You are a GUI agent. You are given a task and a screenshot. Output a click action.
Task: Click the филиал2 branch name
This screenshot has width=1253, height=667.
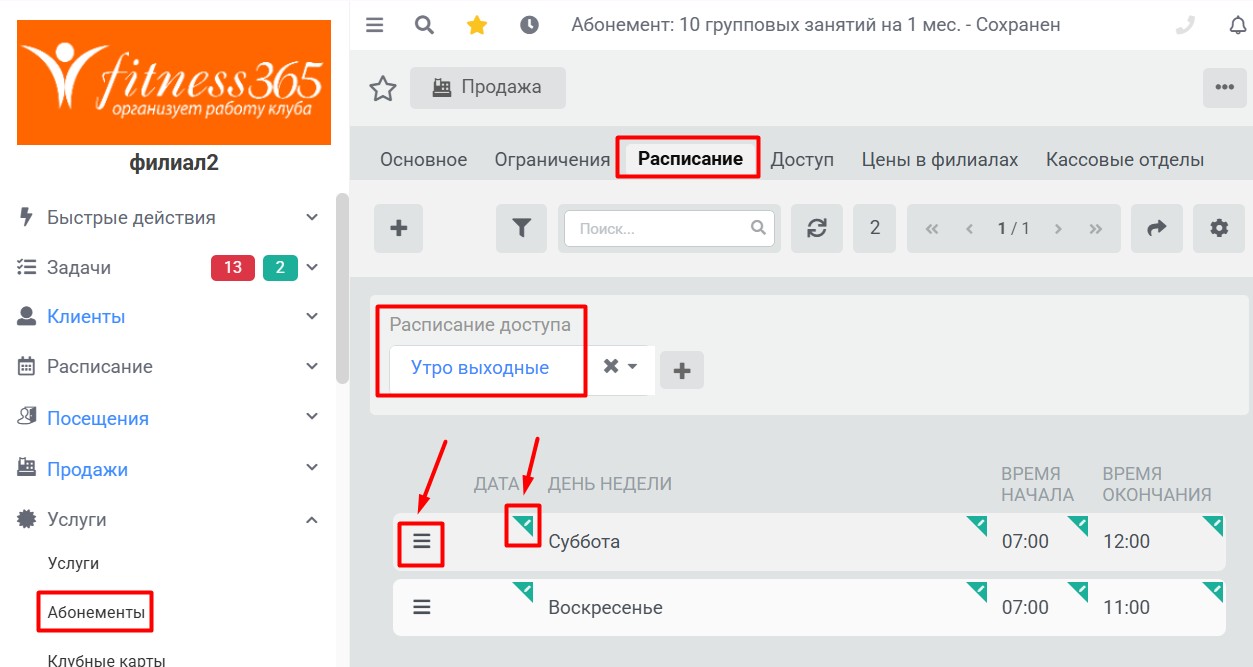point(174,164)
